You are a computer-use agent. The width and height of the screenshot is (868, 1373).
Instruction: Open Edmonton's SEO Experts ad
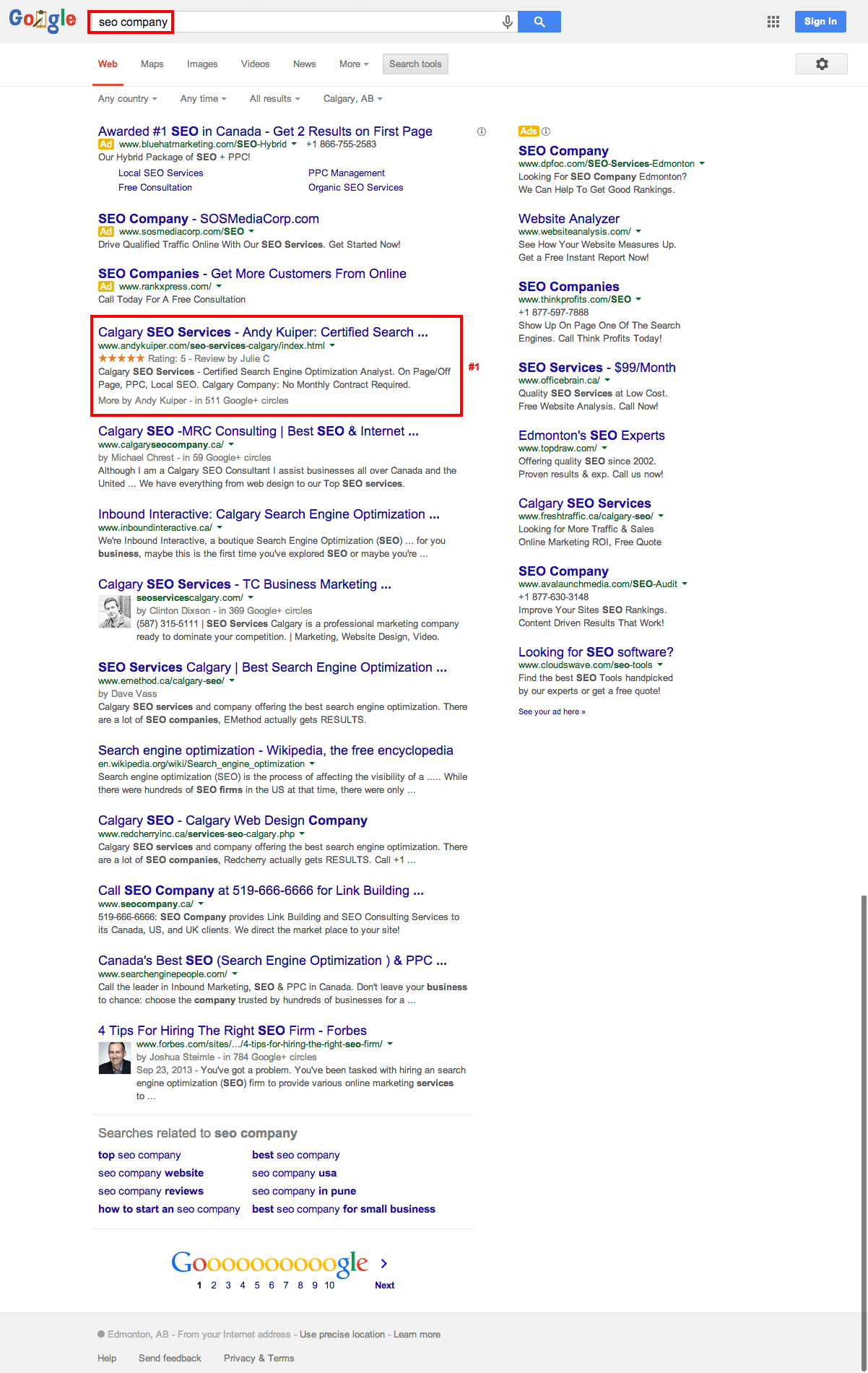pyautogui.click(x=591, y=436)
